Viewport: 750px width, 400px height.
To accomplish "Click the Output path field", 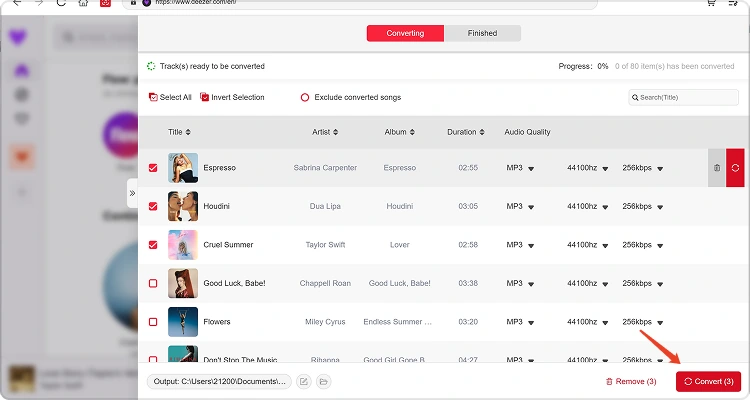I will (x=219, y=381).
